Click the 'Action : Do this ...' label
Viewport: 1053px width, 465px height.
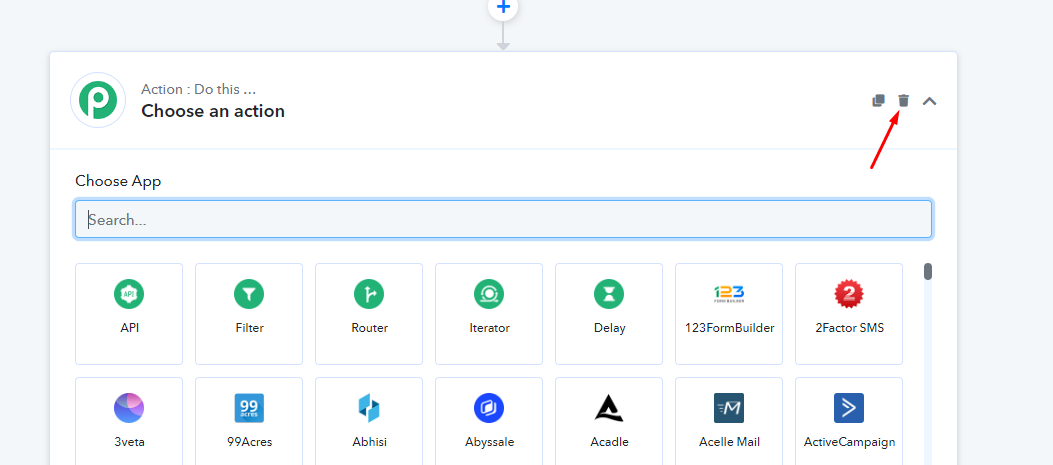tap(198, 89)
